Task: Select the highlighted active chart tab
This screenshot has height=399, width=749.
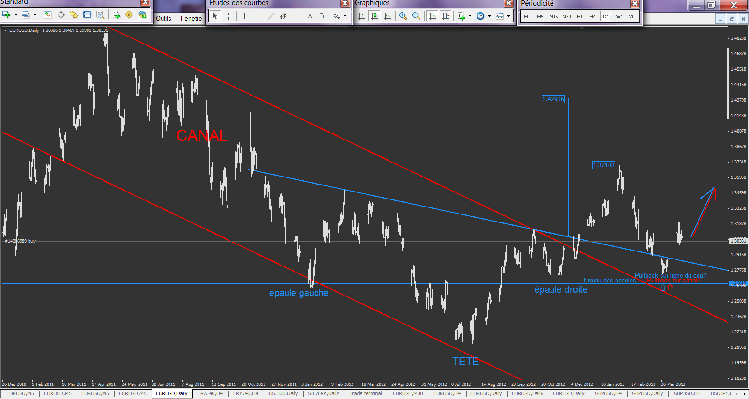Action: click(172, 393)
